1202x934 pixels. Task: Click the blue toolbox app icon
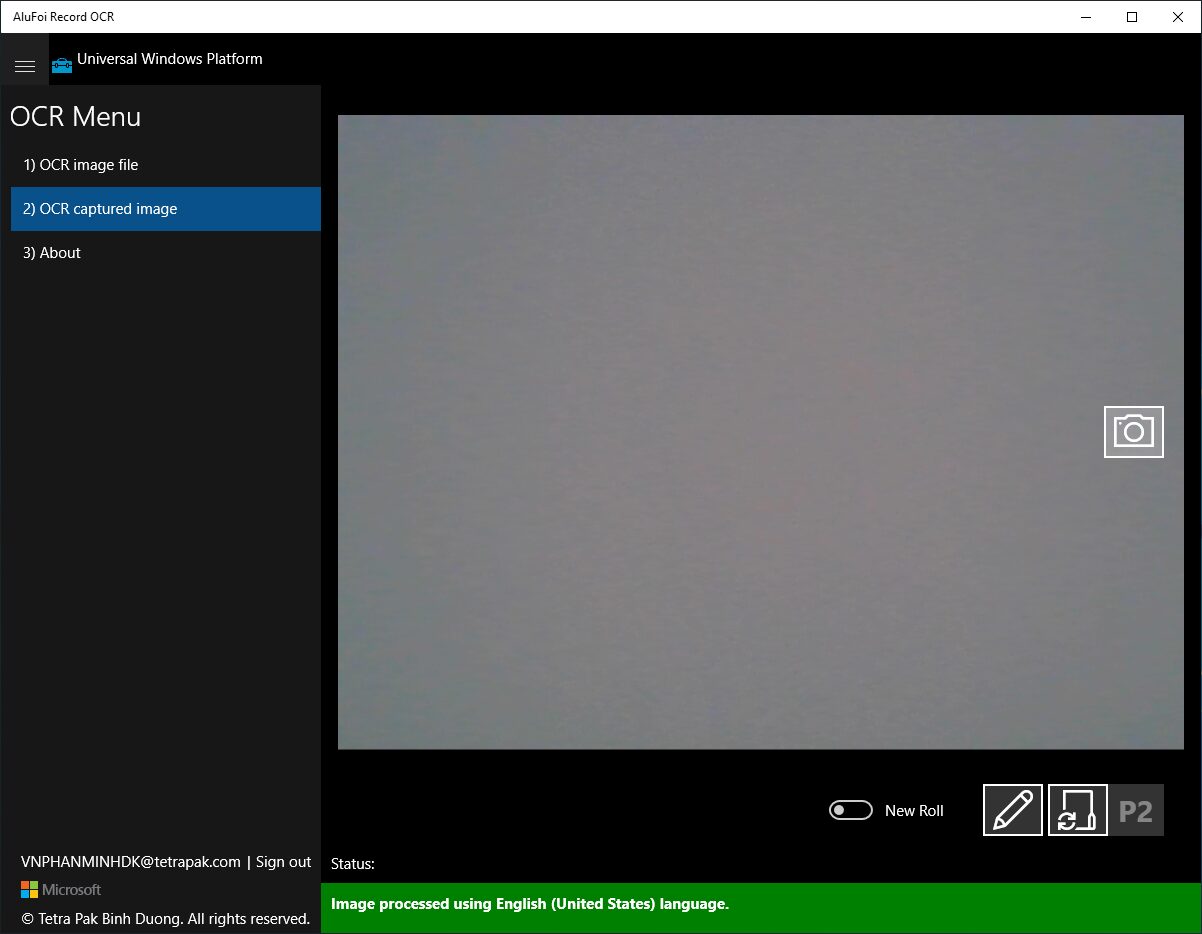pos(62,65)
